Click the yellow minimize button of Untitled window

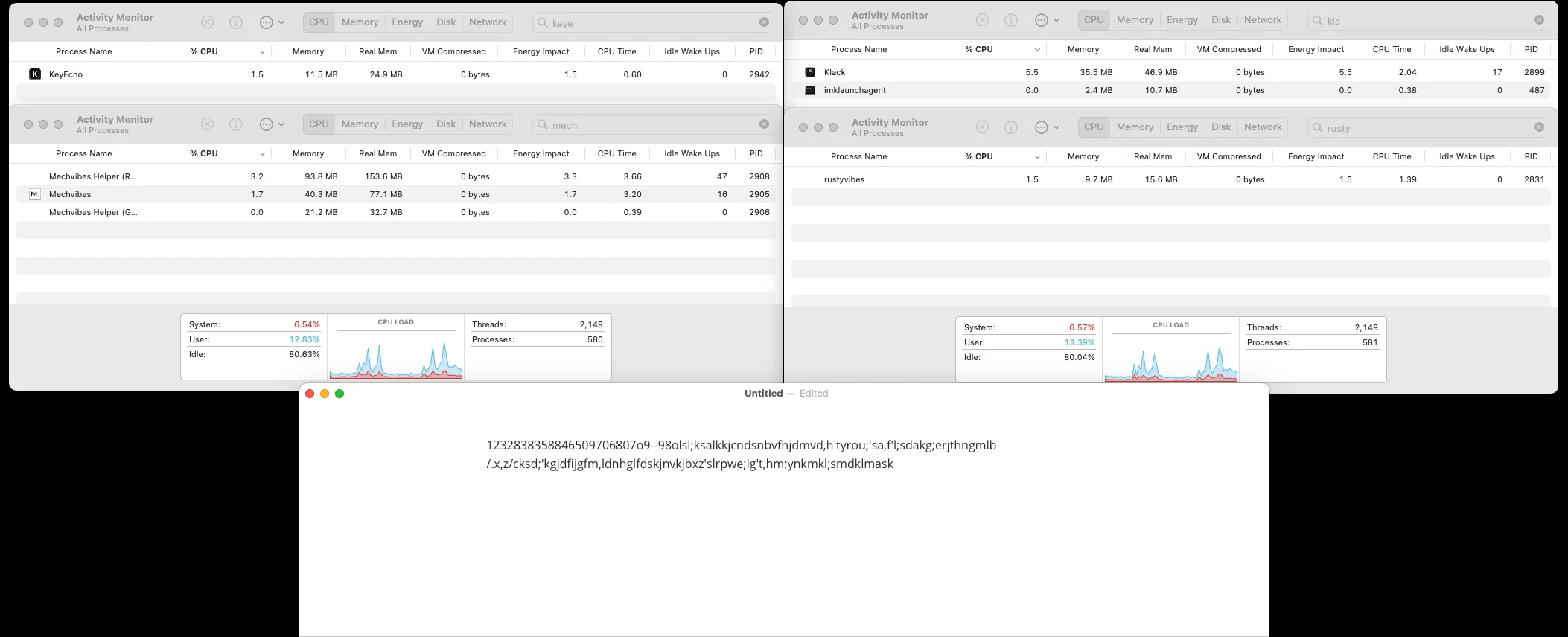pyautogui.click(x=325, y=394)
